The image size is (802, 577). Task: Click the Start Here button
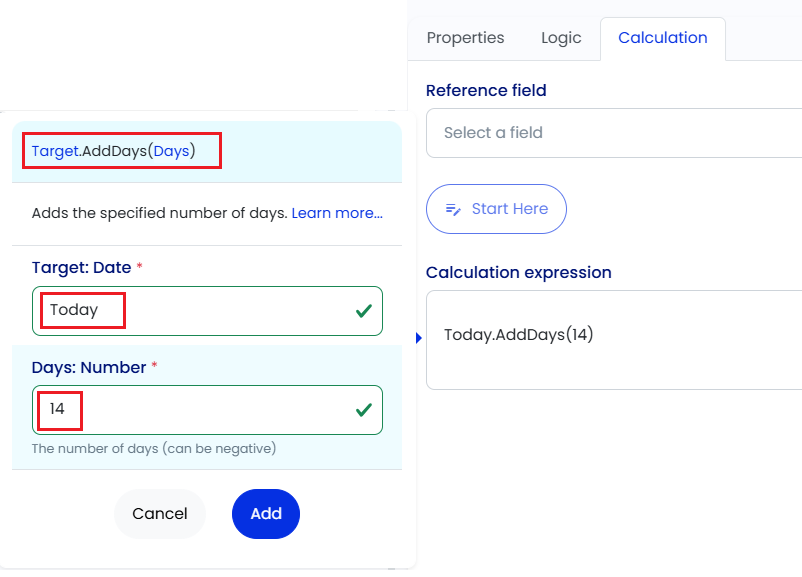coord(496,209)
